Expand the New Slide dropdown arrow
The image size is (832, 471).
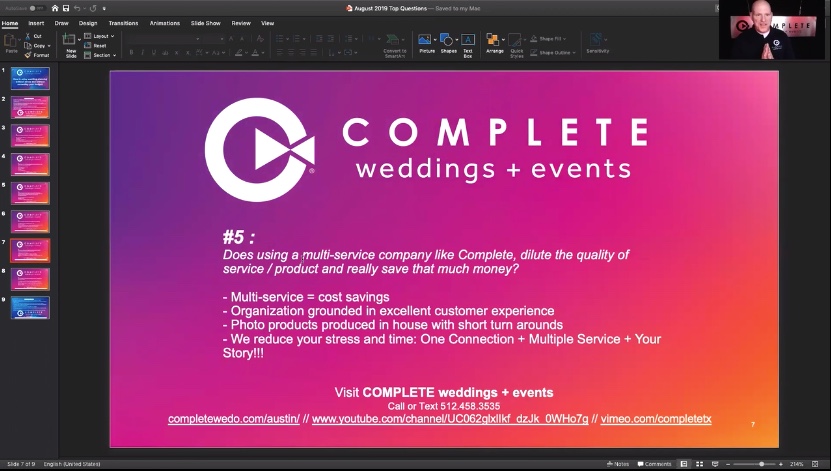(80, 40)
